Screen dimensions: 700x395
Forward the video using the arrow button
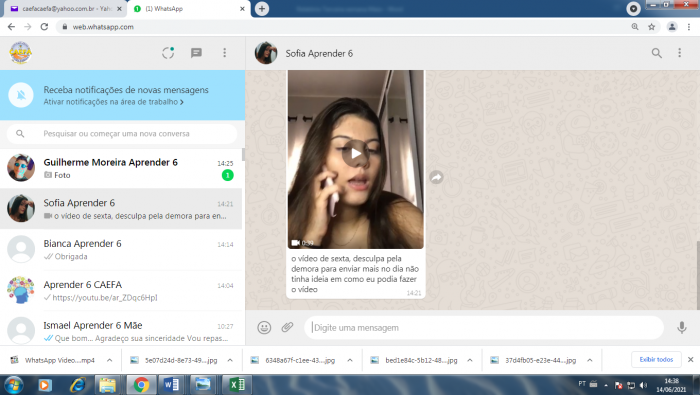tap(436, 177)
